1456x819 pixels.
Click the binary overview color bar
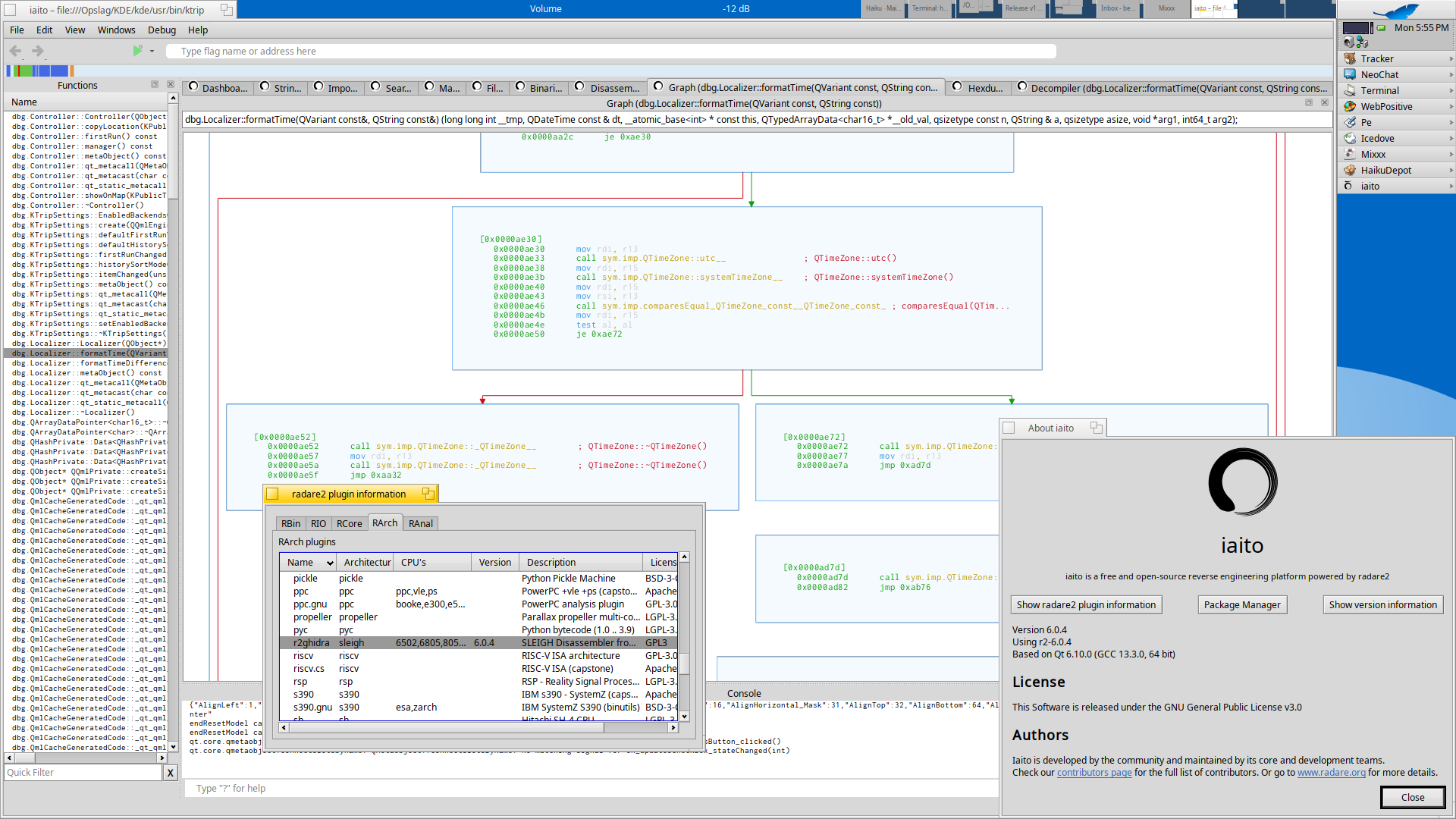click(39, 71)
